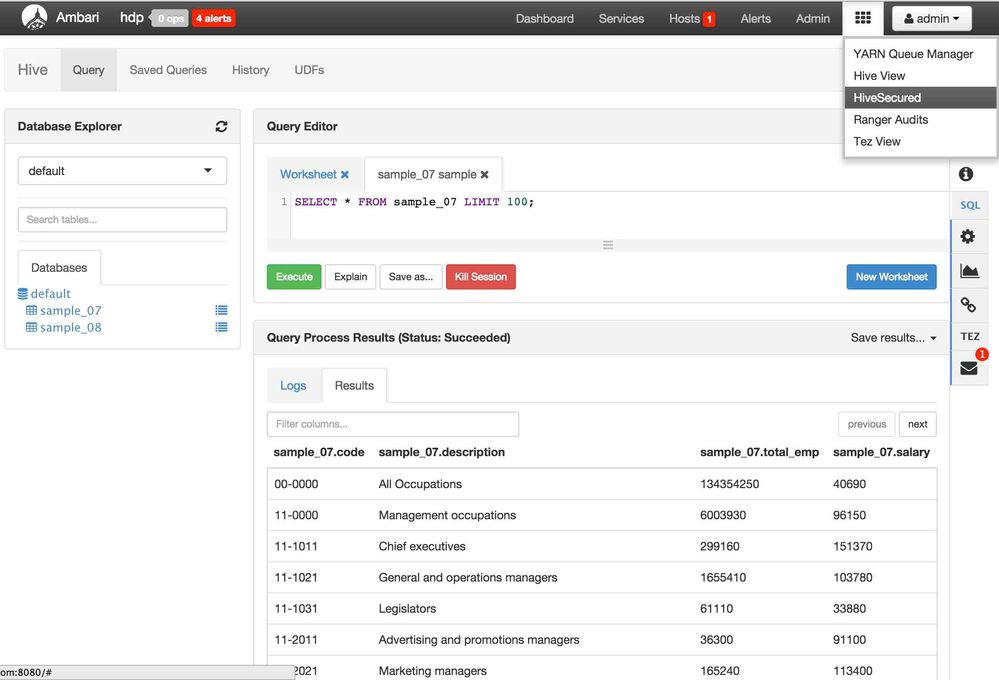Image resolution: width=999 pixels, height=680 pixels.
Task: Click the Explain button
Action: pos(350,277)
